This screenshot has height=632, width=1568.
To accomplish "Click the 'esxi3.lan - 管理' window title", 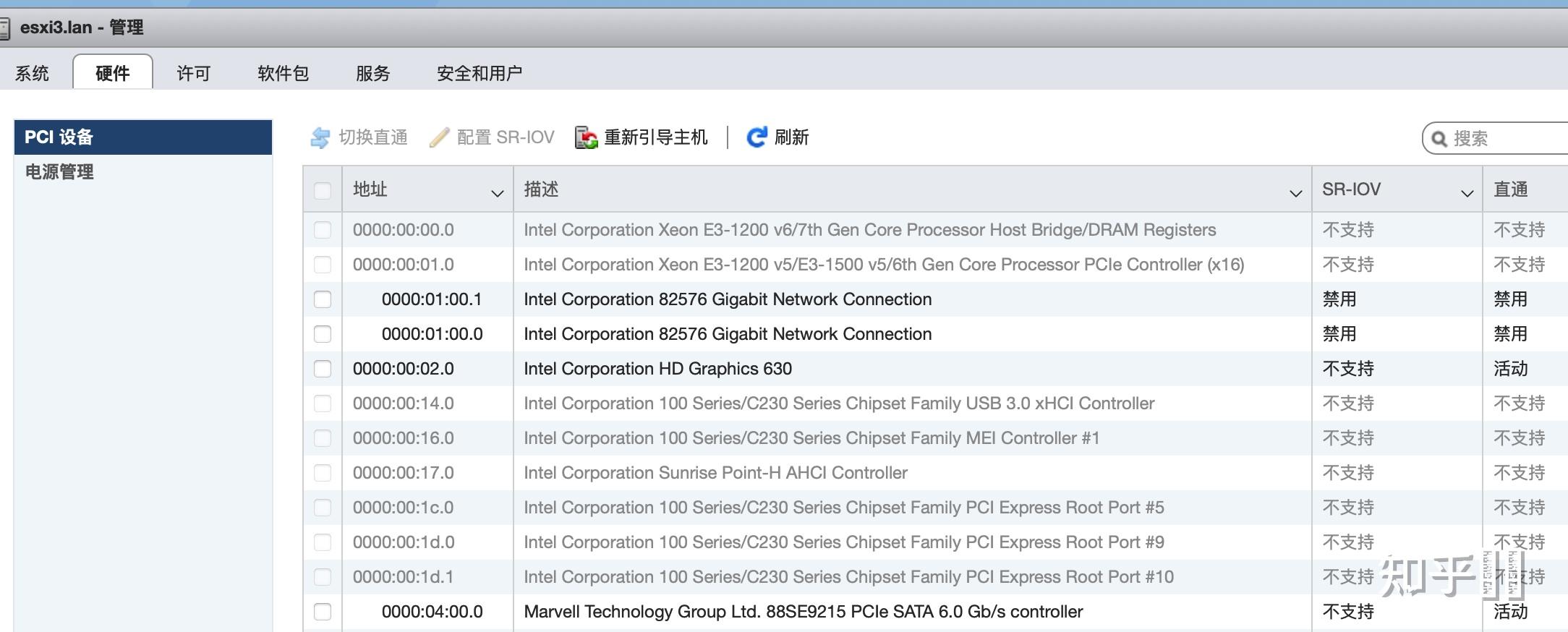I will click(x=82, y=27).
